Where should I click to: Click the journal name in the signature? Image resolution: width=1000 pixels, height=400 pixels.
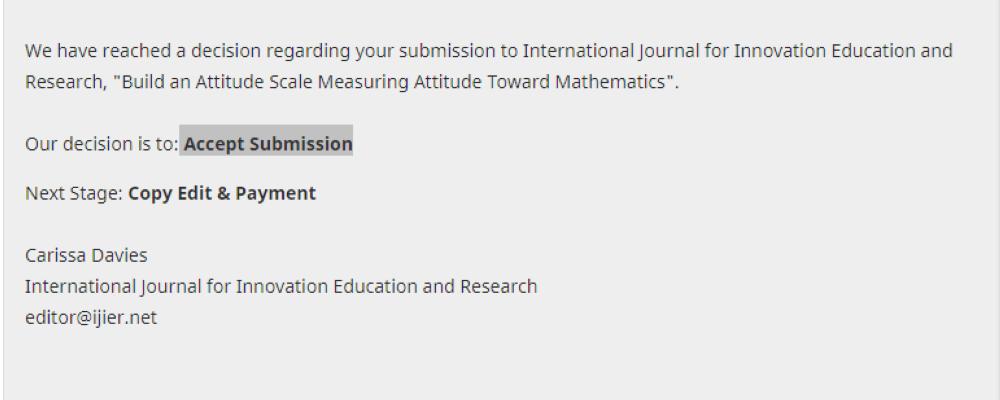pyautogui.click(x=281, y=287)
